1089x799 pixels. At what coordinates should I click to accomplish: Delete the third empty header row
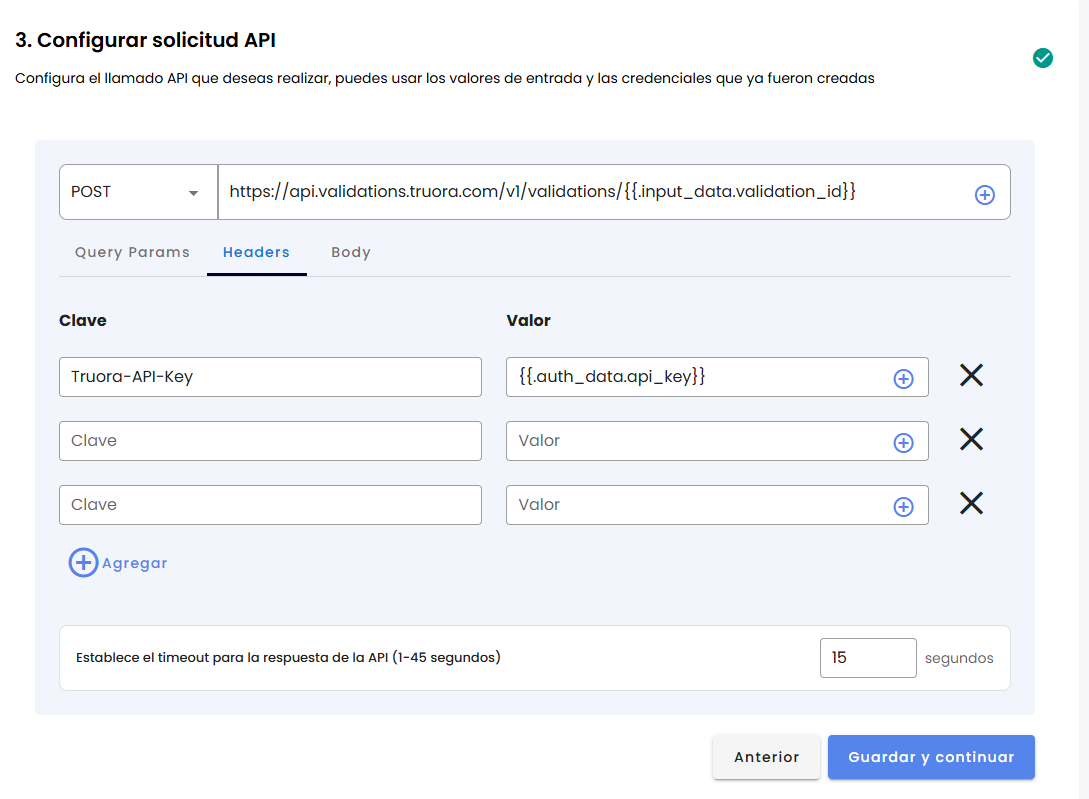click(971, 504)
